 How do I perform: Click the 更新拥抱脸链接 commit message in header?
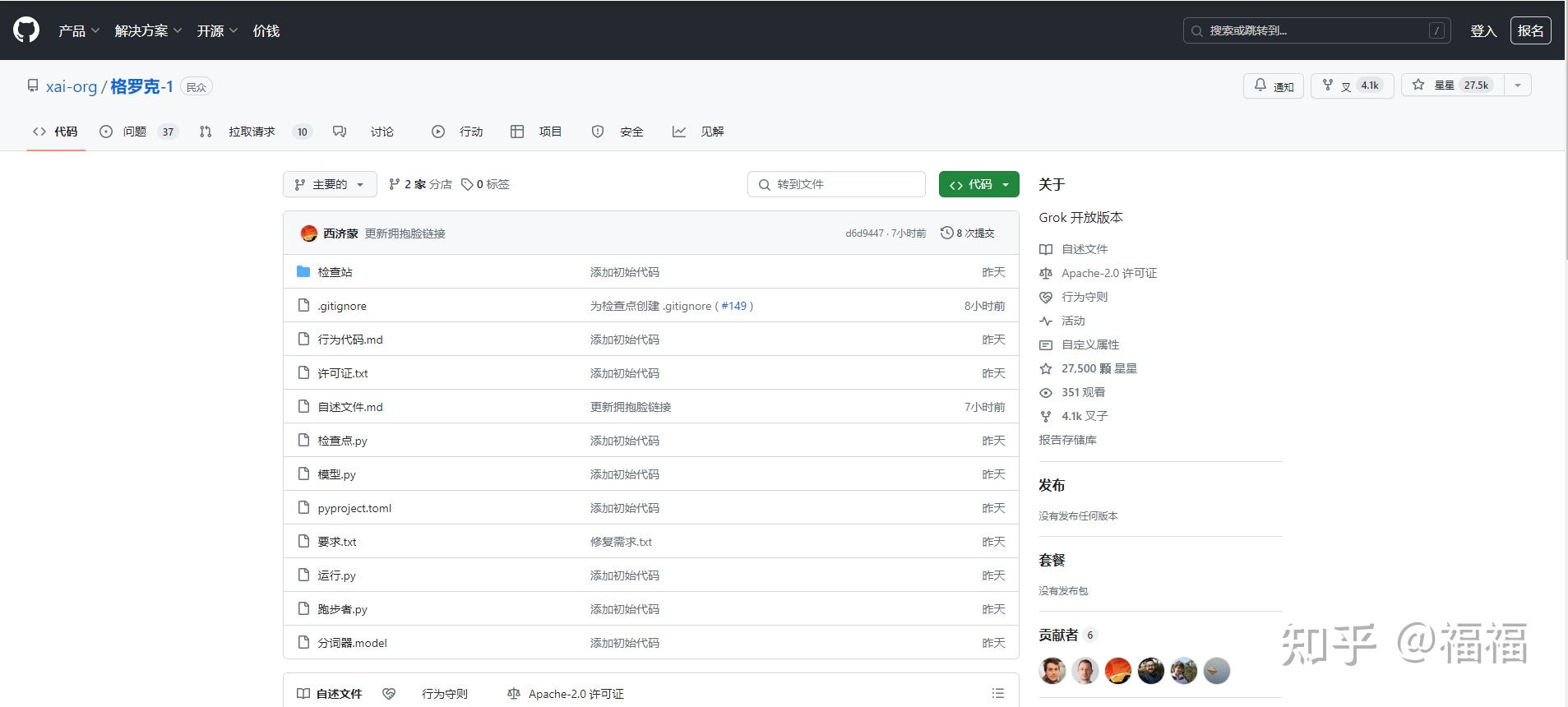[405, 233]
